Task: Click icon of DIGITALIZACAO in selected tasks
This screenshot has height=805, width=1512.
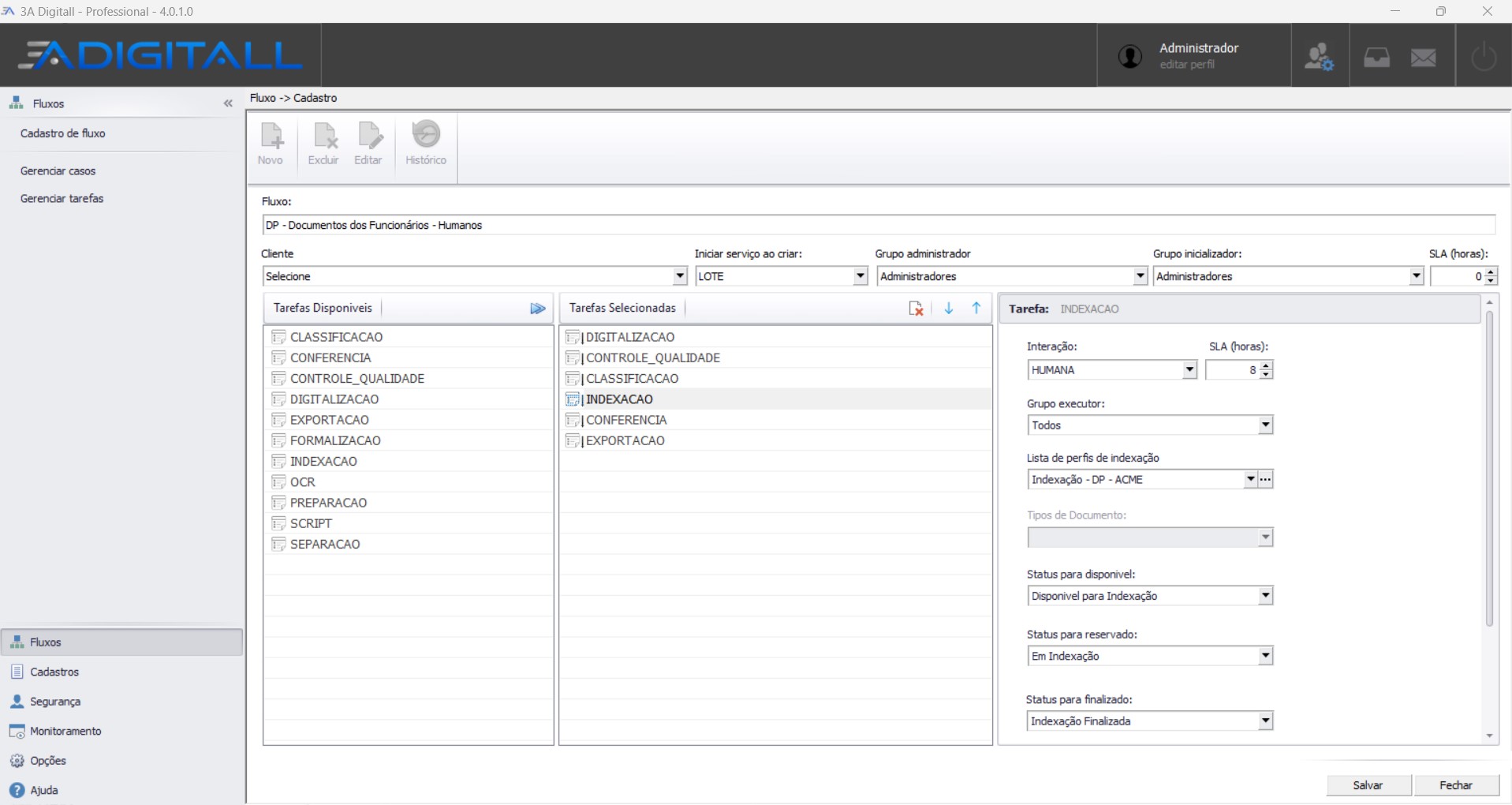Action: (x=573, y=337)
